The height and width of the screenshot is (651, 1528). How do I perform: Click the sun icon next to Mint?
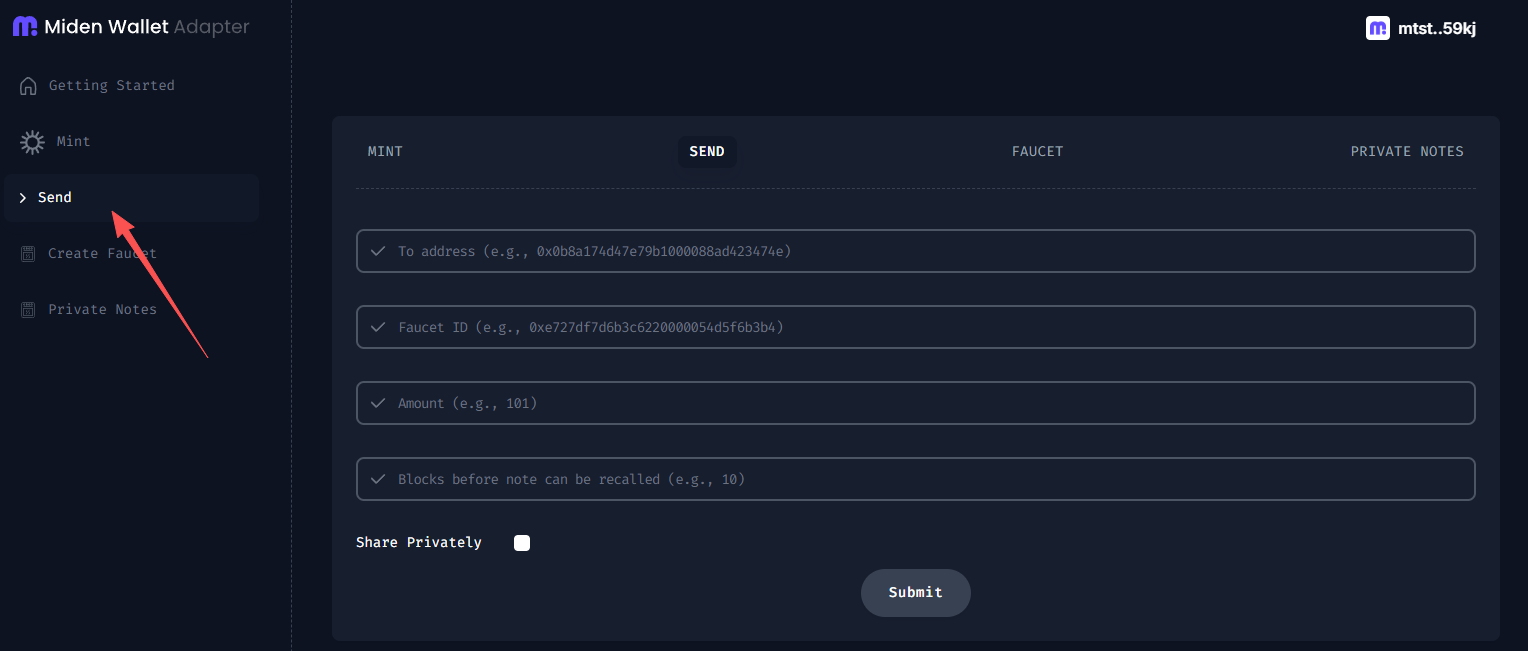point(30,141)
